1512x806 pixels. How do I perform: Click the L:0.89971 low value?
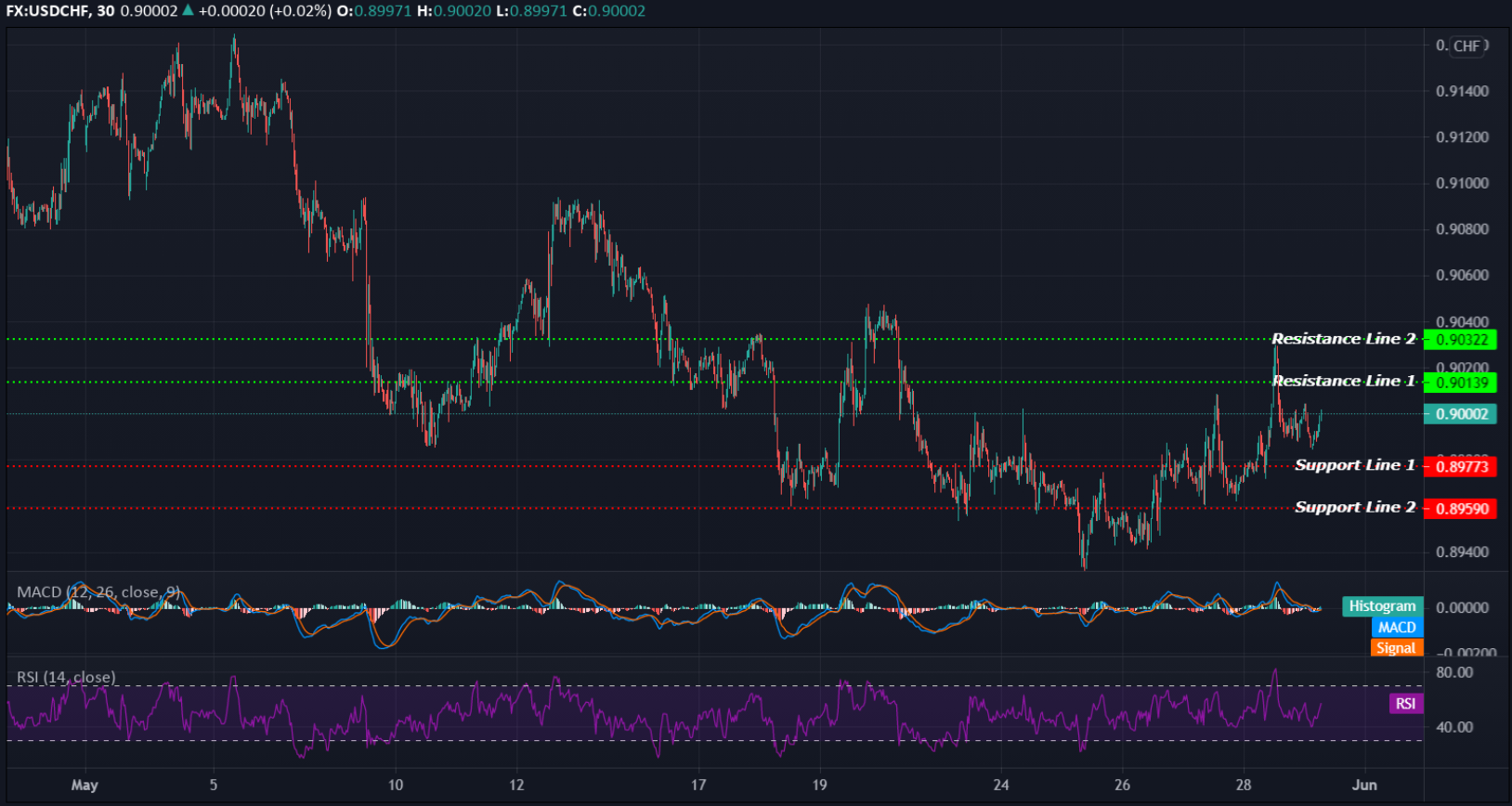[x=531, y=11]
